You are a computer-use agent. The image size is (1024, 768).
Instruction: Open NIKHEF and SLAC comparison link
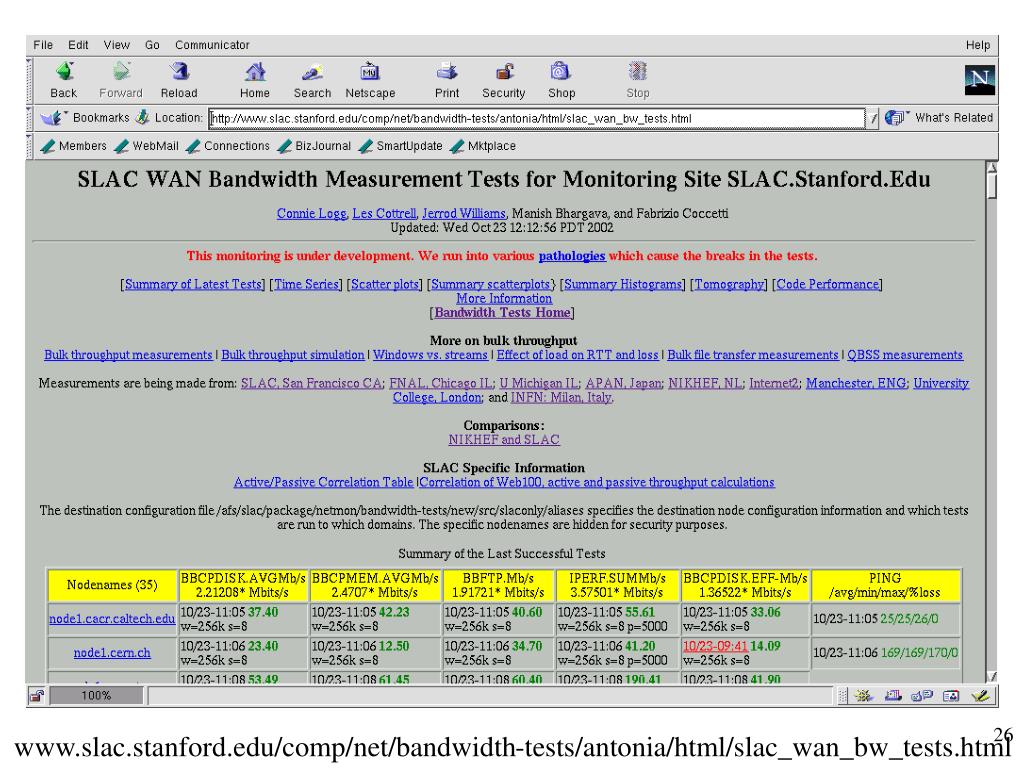504,440
